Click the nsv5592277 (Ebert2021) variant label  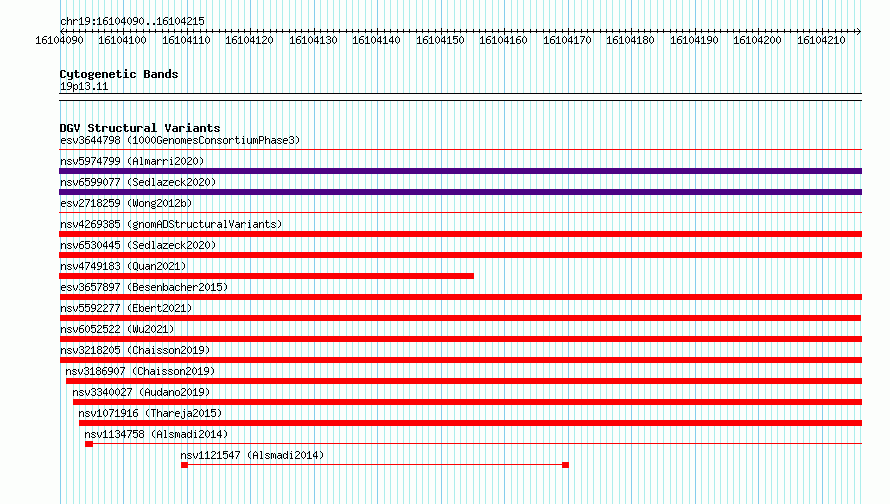point(126,308)
